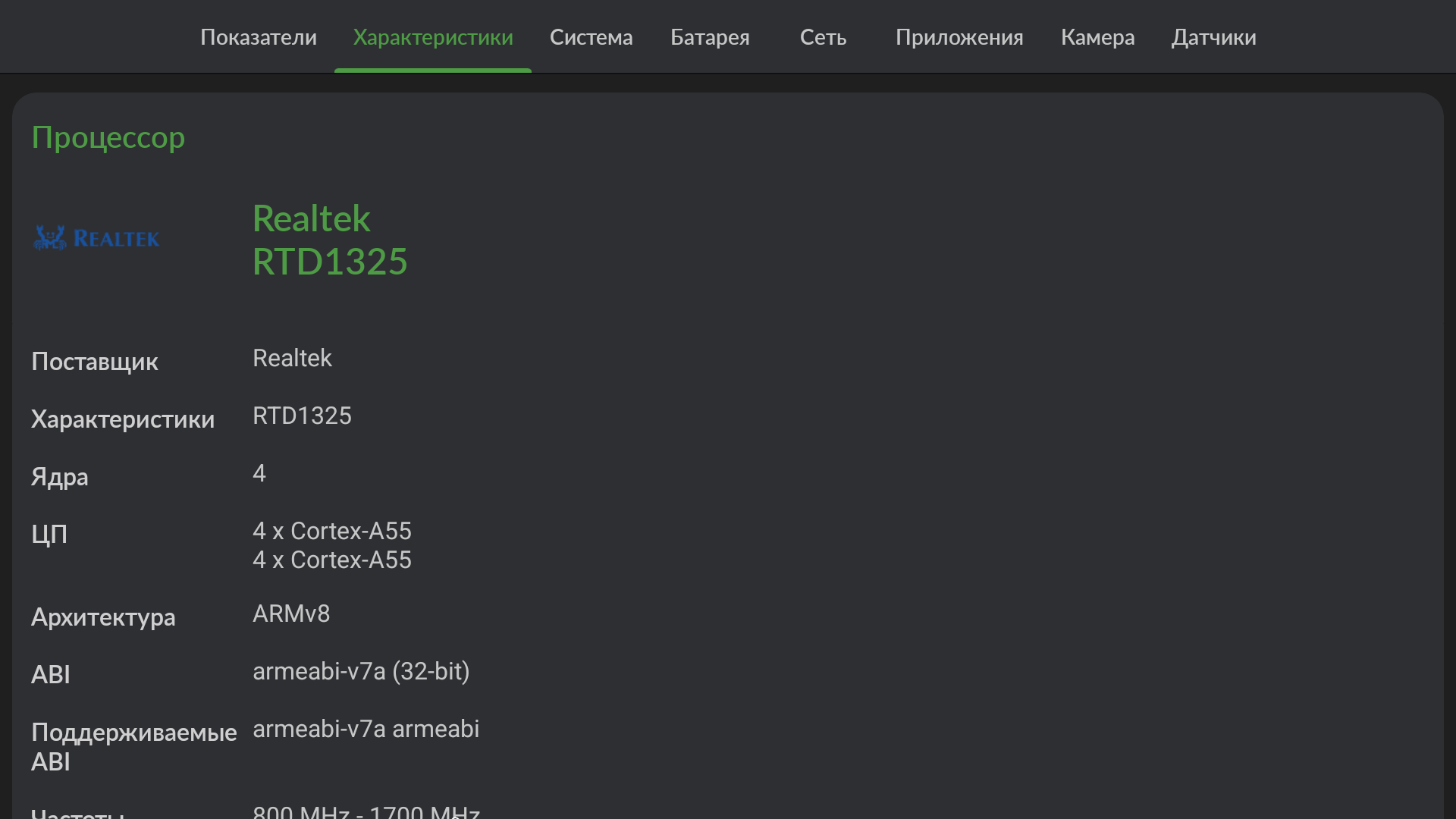This screenshot has height=819, width=1456.
Task: Open the Показатели tab
Action: click(258, 37)
